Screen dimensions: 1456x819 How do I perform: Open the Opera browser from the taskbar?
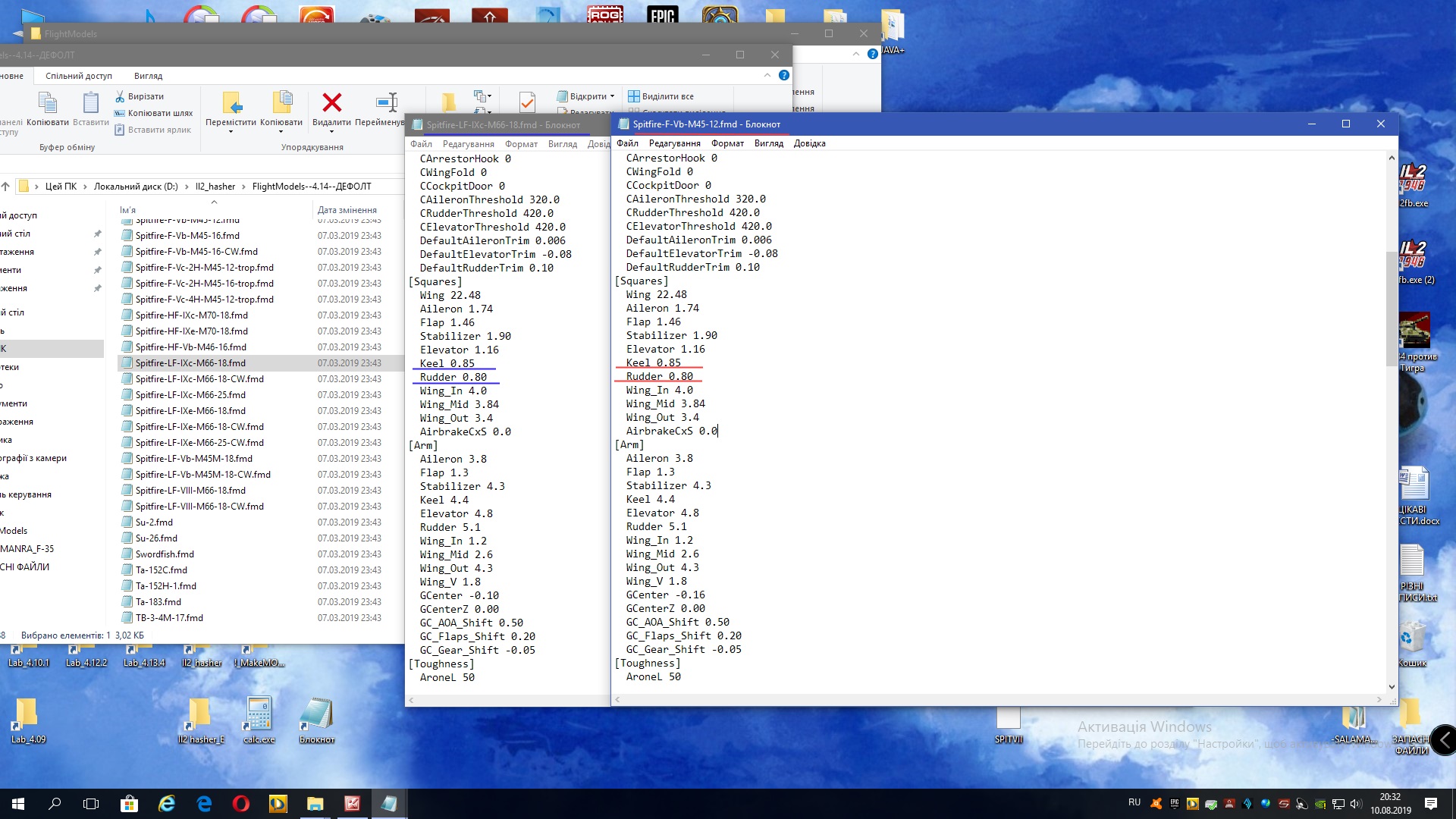pyautogui.click(x=240, y=804)
